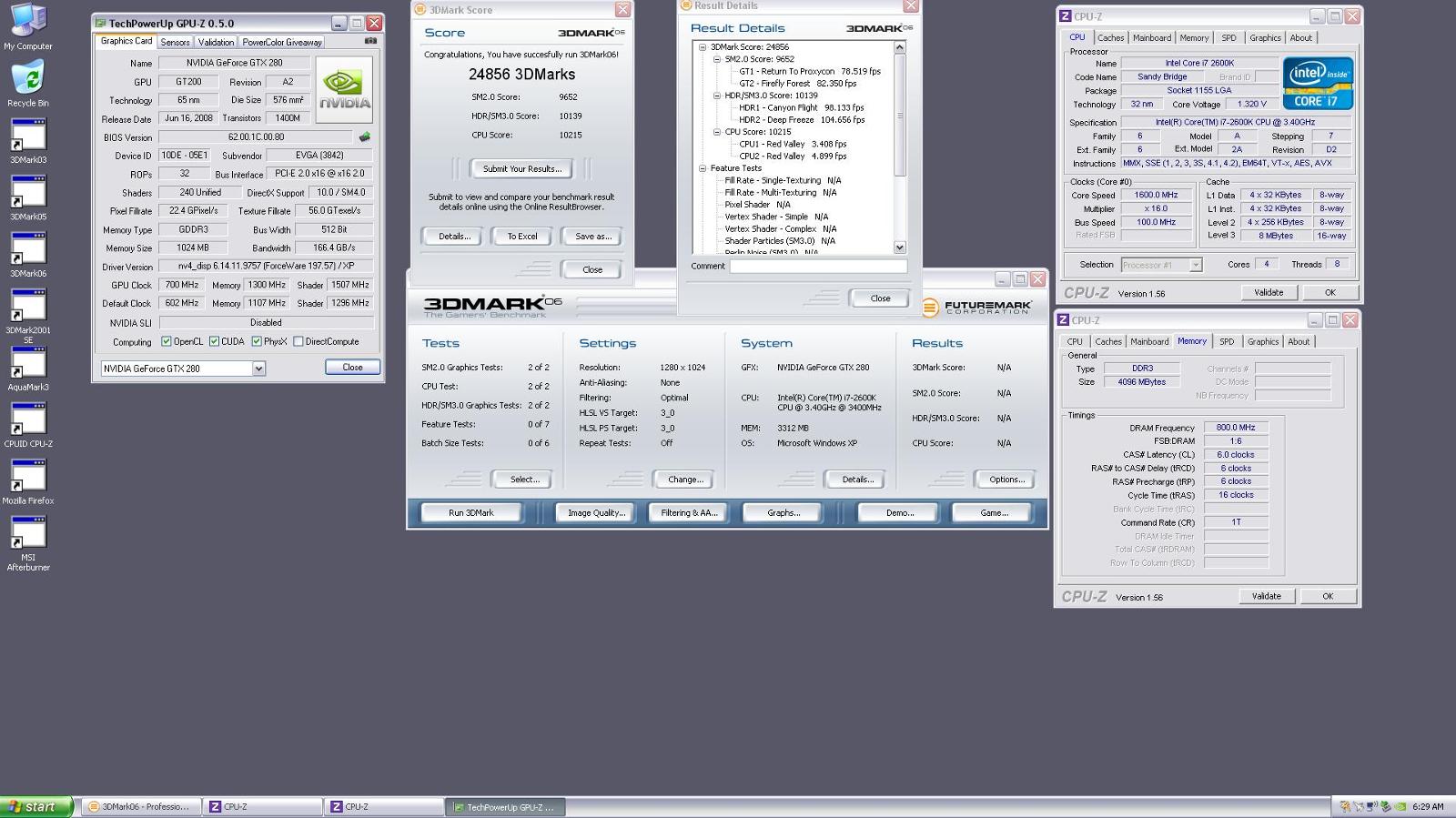
Task: Open Image Quality settings button
Action: [x=596, y=513]
